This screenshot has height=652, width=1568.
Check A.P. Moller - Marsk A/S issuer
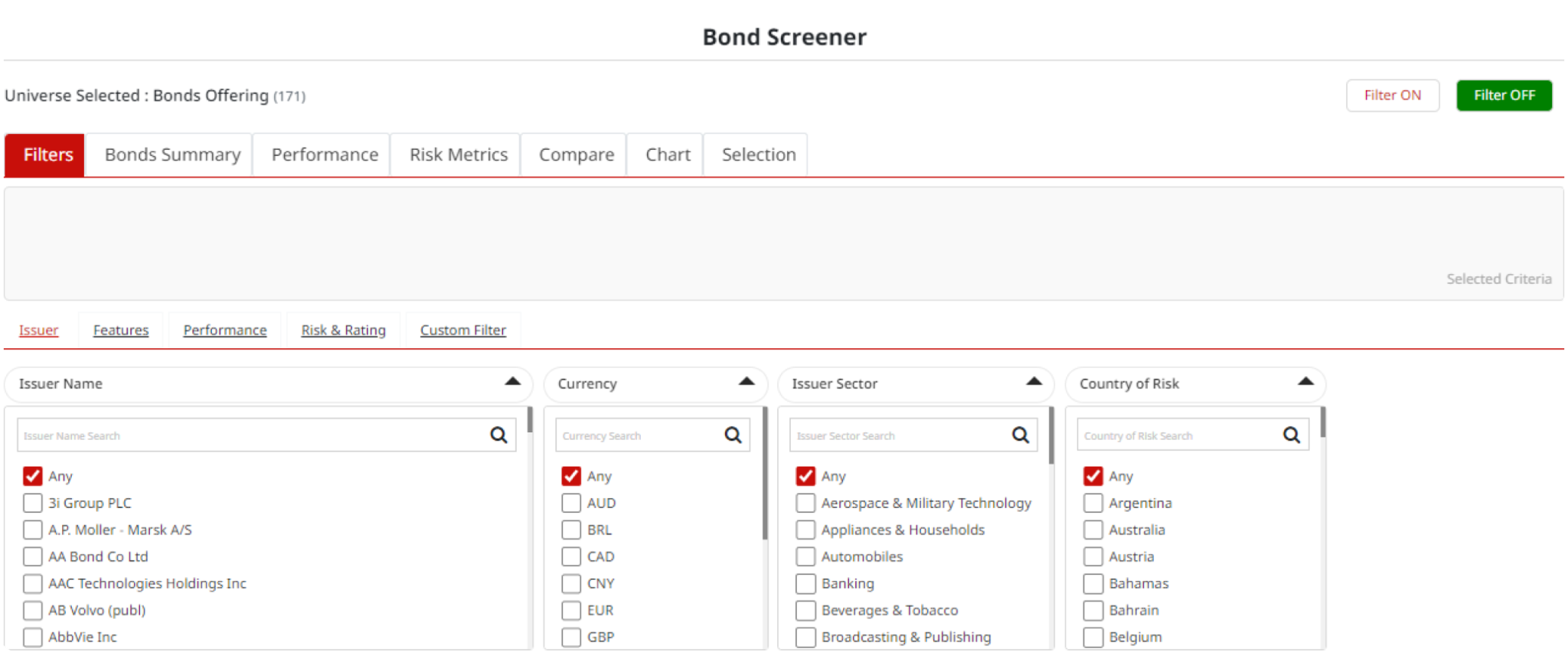coord(32,530)
